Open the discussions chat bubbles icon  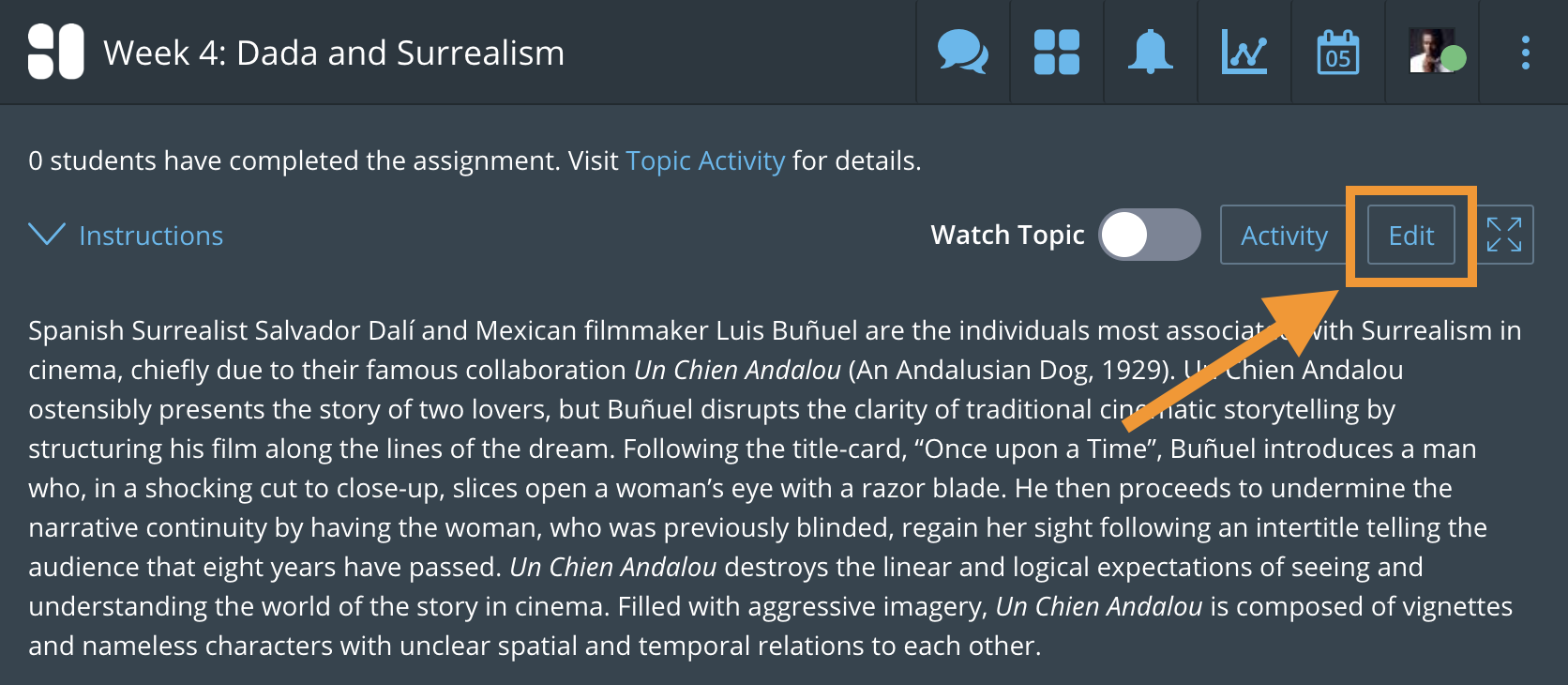[962, 52]
